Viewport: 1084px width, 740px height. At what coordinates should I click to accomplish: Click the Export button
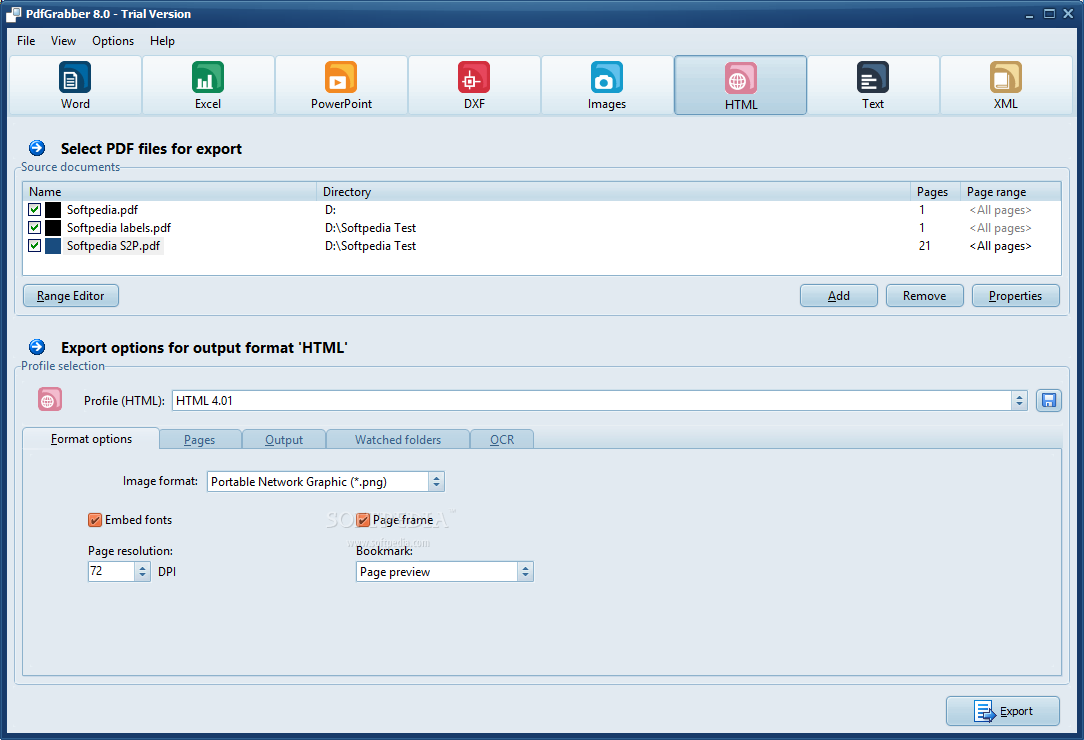pyautogui.click(x=1002, y=711)
